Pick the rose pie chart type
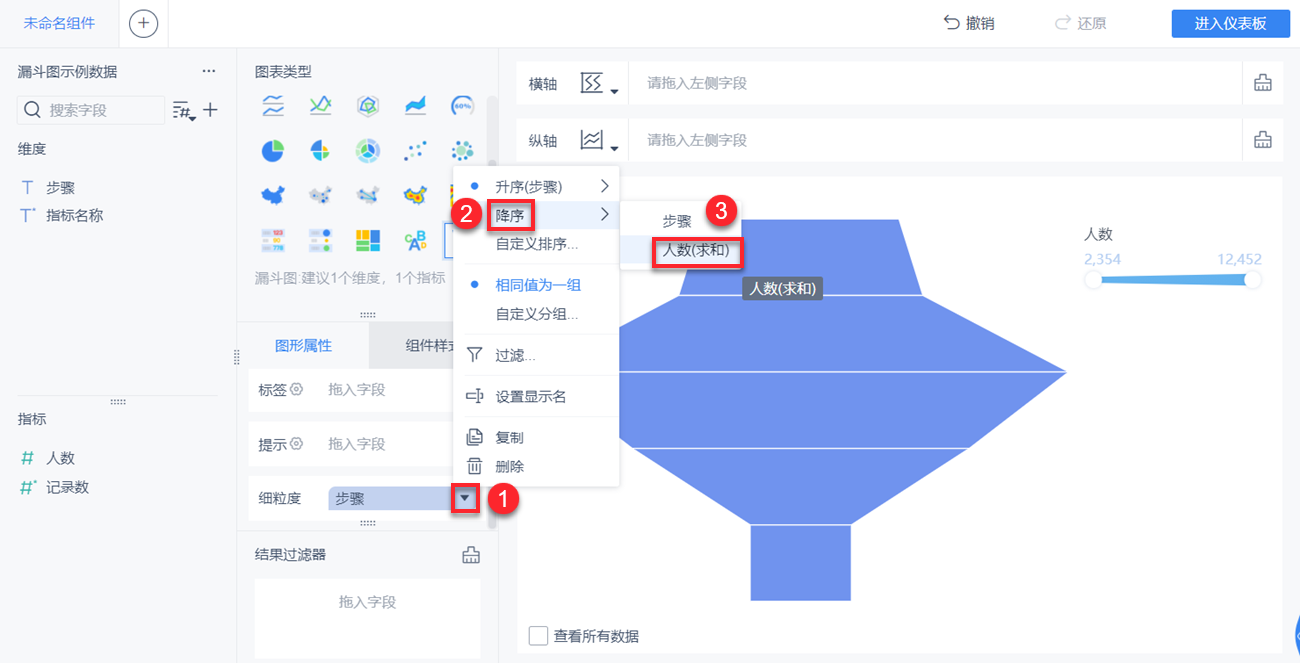The width and height of the screenshot is (1300, 663). coord(320,151)
